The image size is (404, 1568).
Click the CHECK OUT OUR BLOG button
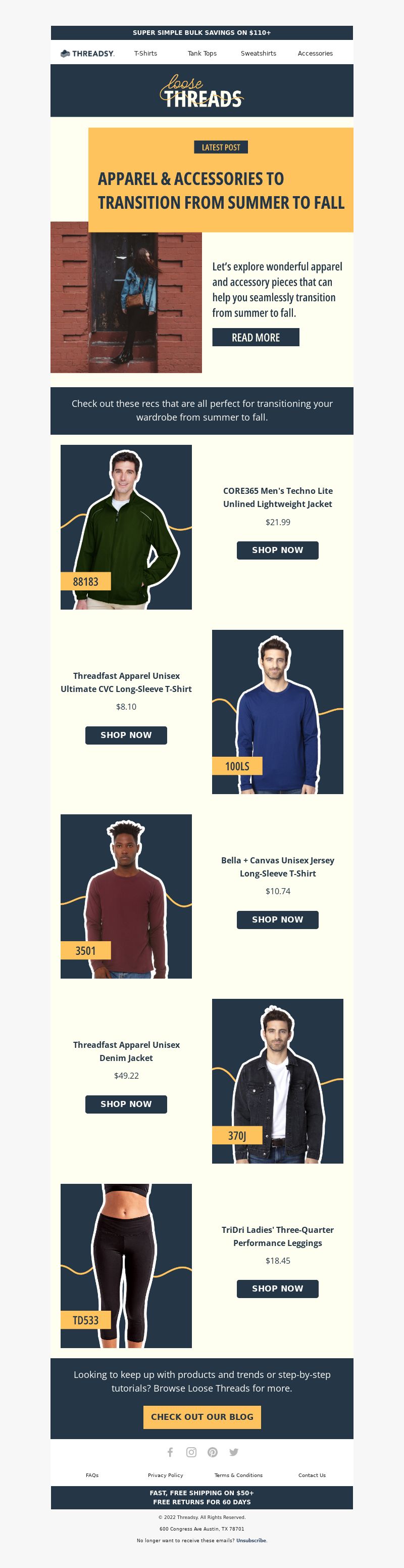click(202, 1417)
